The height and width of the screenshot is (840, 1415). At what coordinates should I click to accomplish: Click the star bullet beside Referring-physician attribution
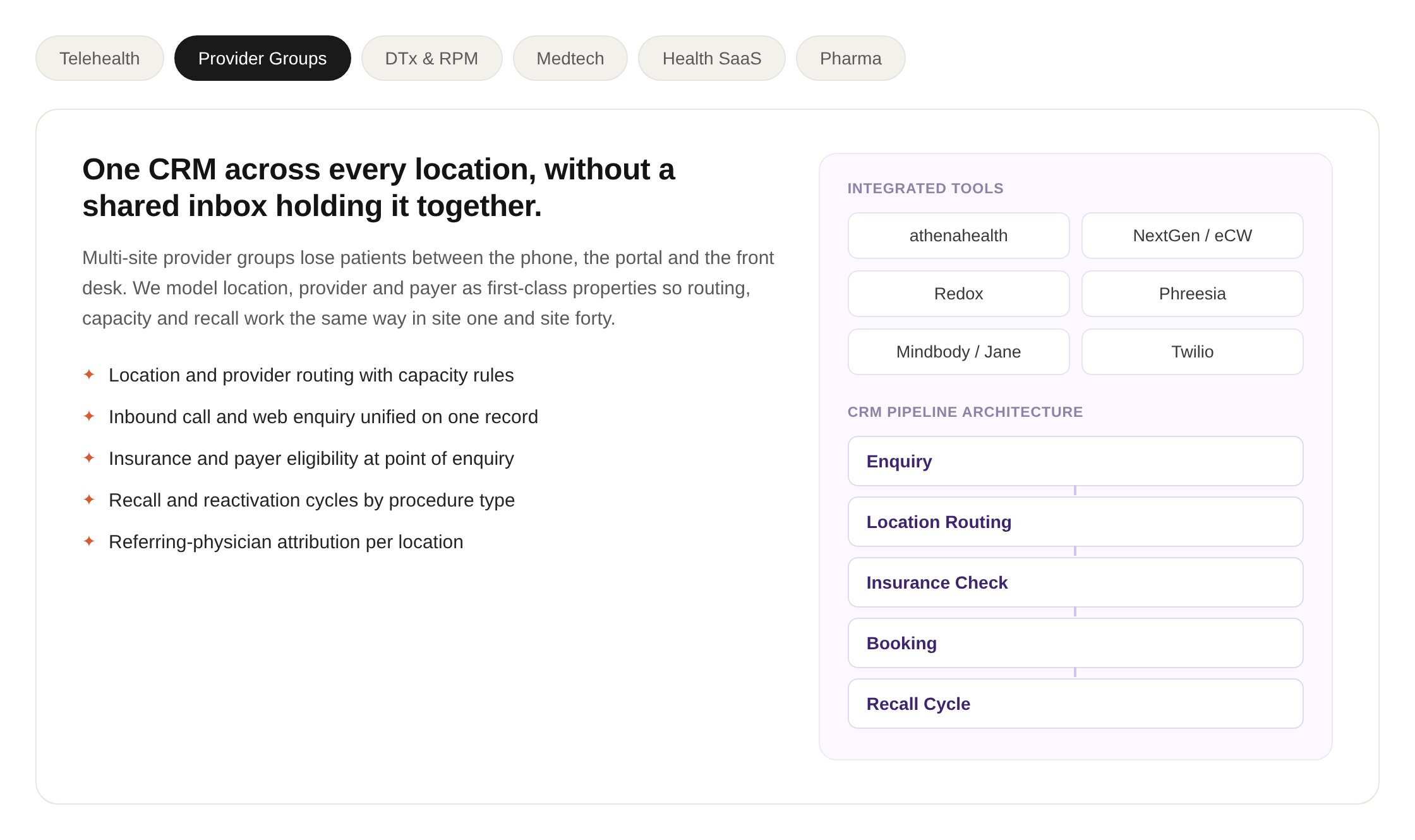pos(89,541)
